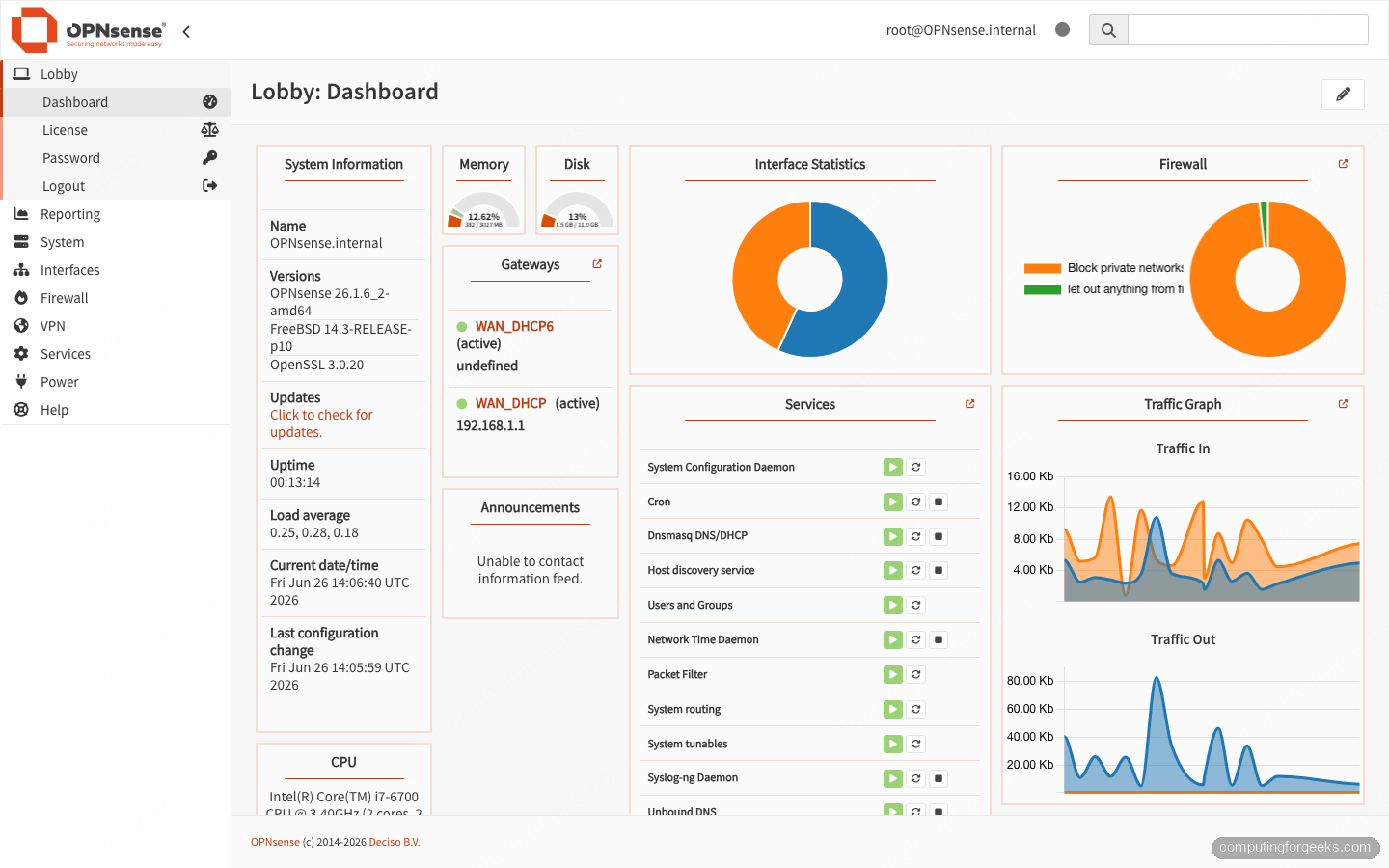Expand the Services sidebar menu
This screenshot has height=868, width=1389.
point(116,354)
